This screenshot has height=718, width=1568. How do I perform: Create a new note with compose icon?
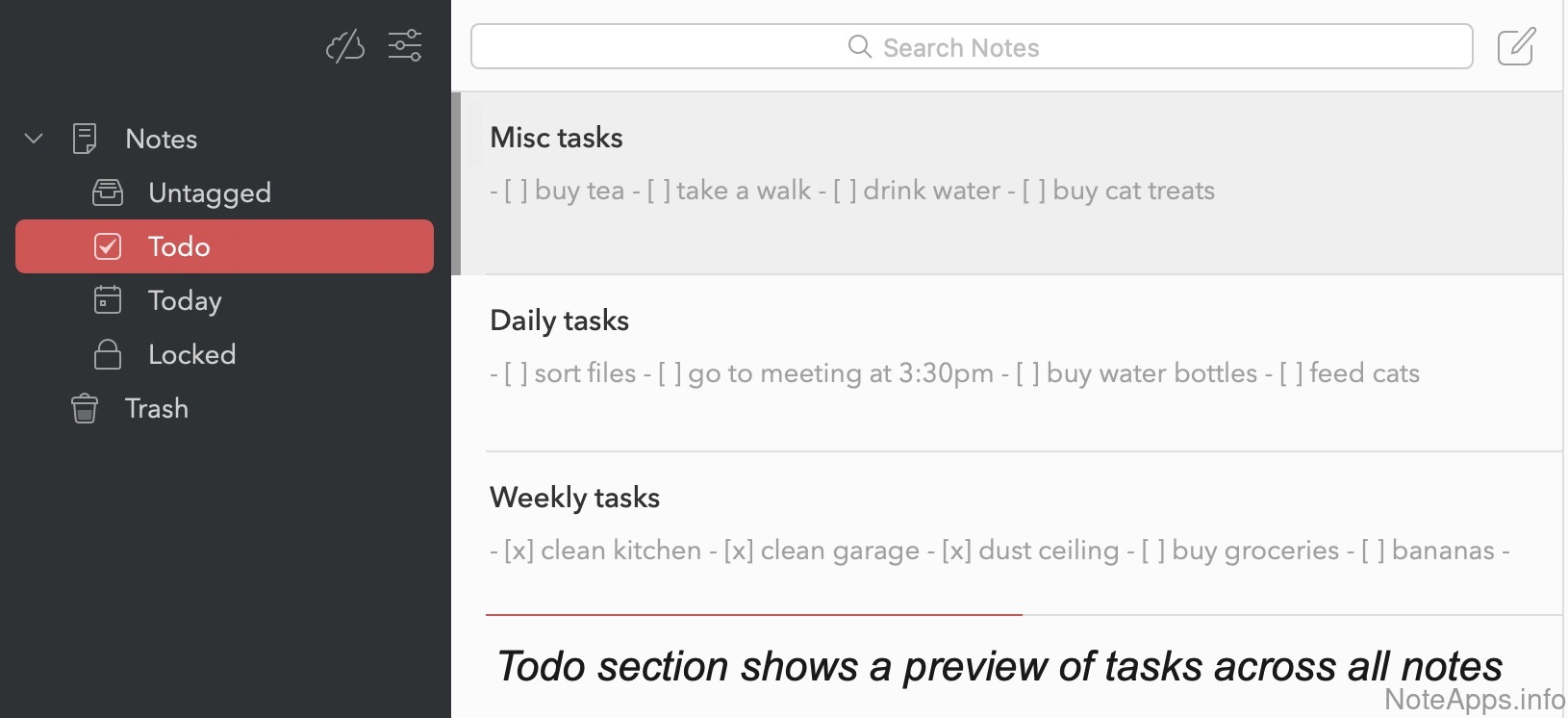pos(1516,46)
